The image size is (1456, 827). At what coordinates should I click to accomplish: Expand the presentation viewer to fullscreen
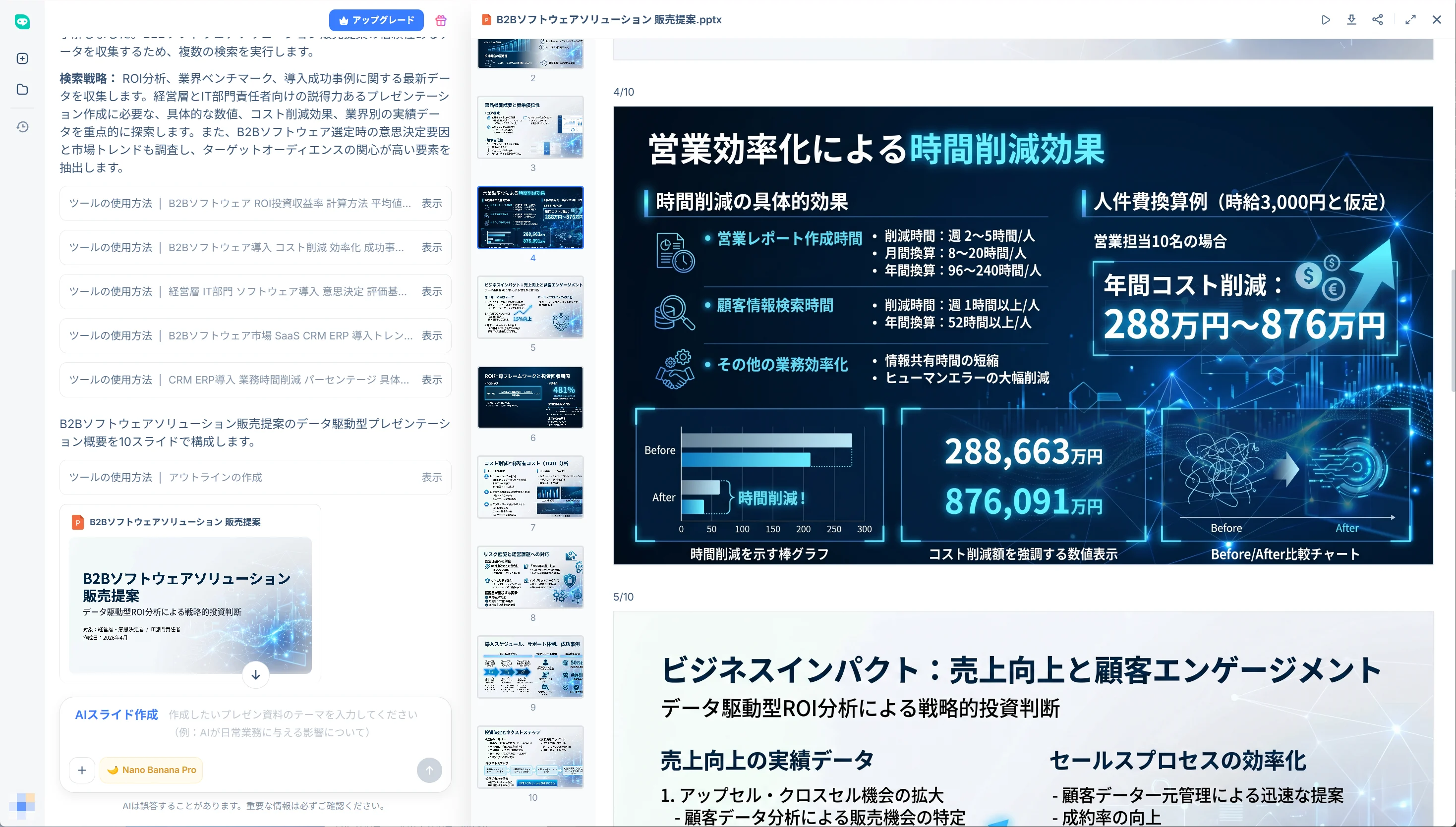pos(1410,20)
